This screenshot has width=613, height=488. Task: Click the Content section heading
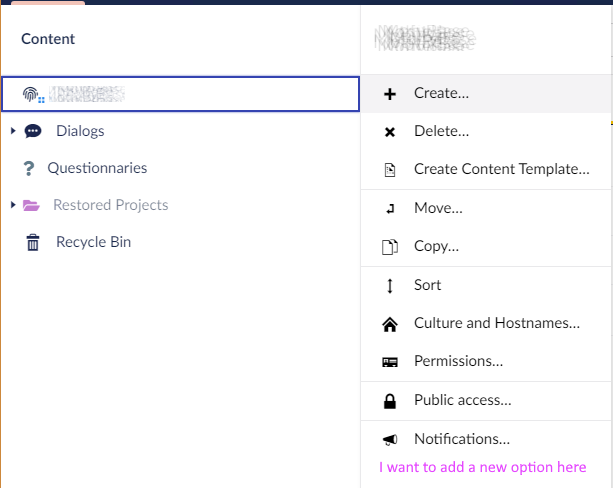click(x=48, y=39)
